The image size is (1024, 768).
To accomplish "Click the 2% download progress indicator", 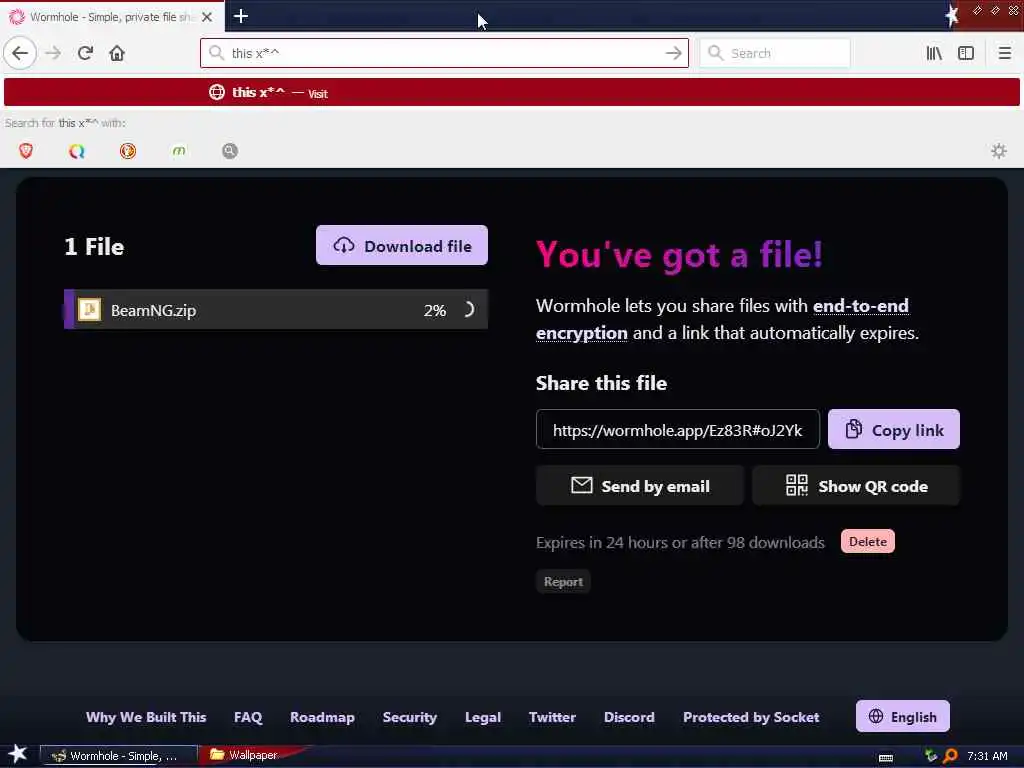I will [x=435, y=310].
